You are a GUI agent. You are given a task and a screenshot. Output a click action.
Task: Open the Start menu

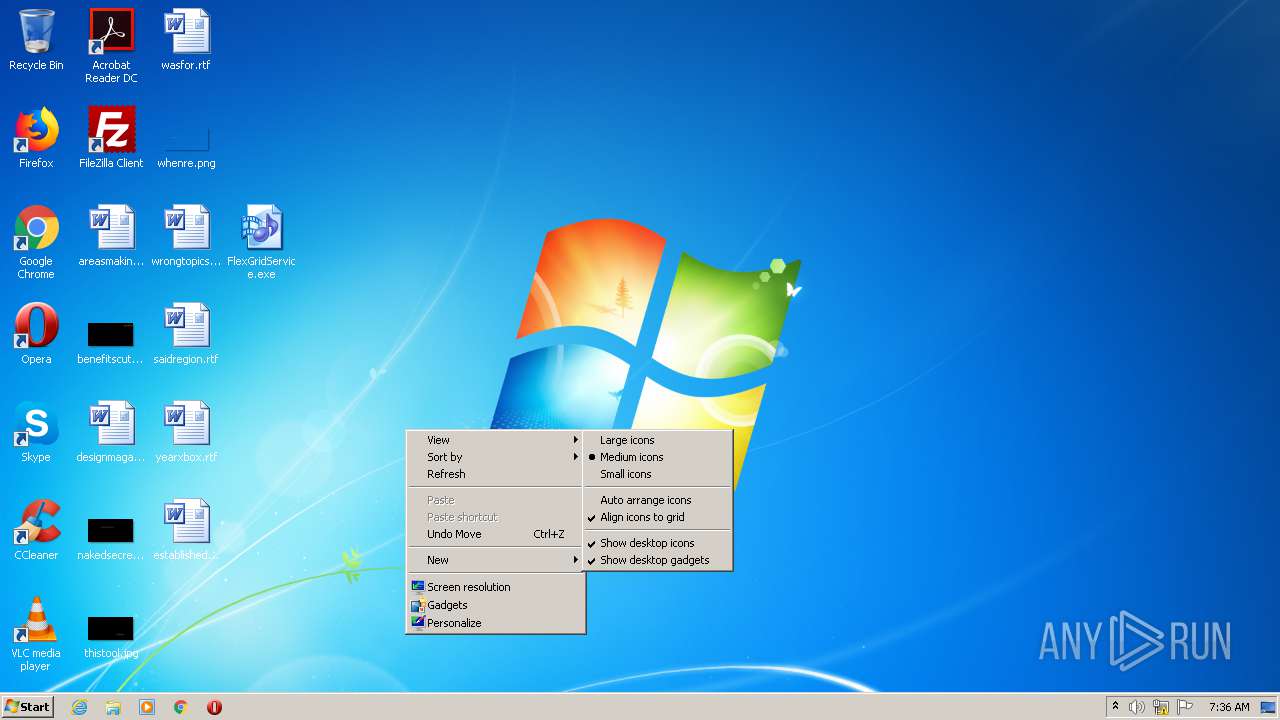pyautogui.click(x=27, y=707)
